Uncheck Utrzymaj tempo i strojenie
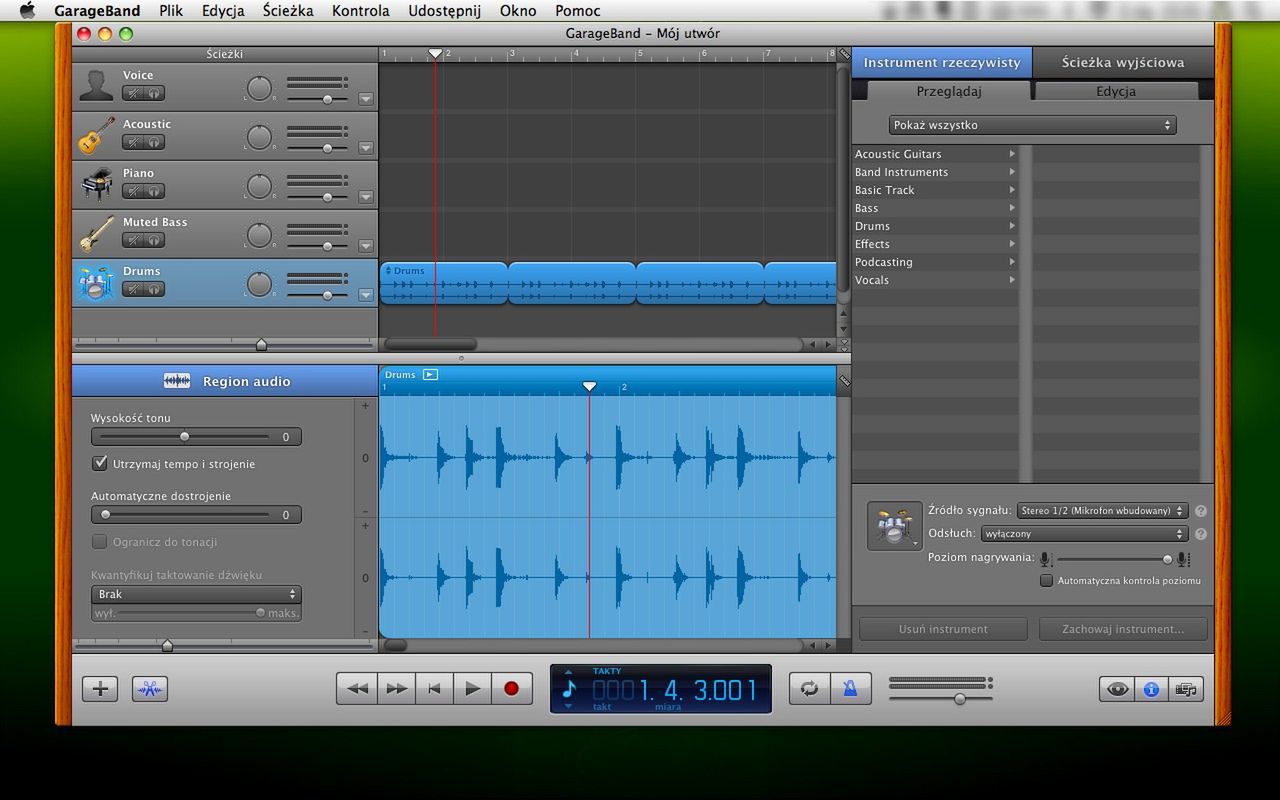This screenshot has width=1280, height=800. tap(100, 464)
